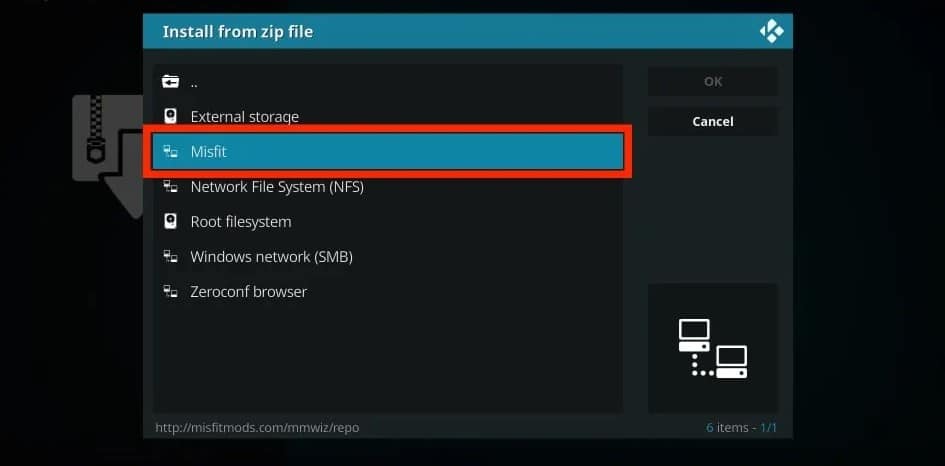The image size is (945, 466).
Task: Open External storage entry
Action: [388, 116]
